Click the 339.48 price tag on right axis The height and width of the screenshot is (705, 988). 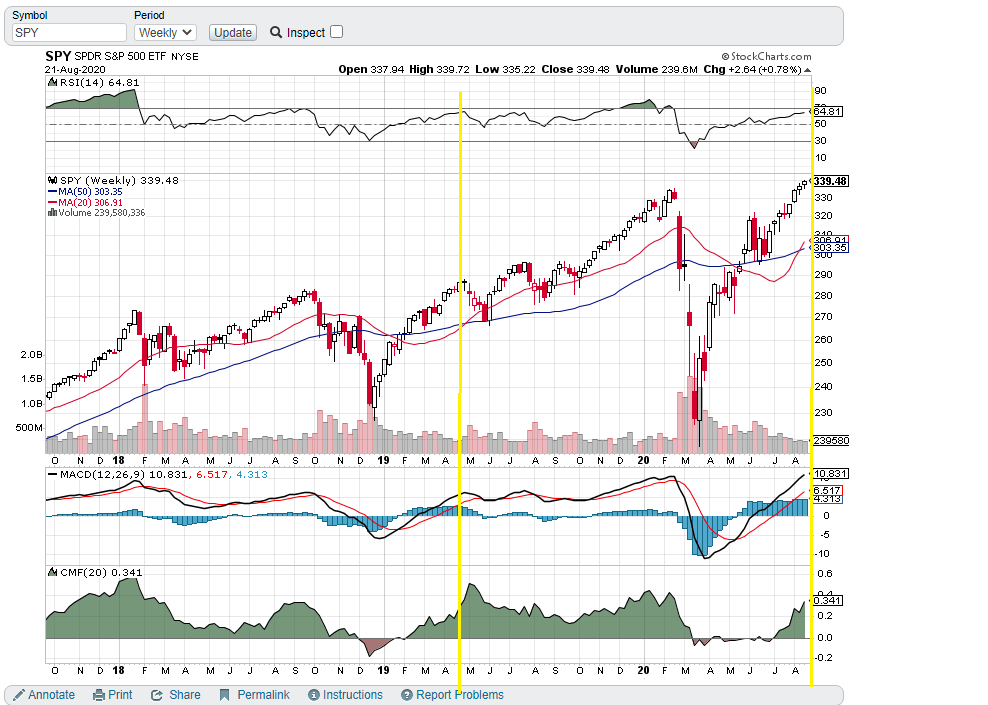click(x=830, y=181)
